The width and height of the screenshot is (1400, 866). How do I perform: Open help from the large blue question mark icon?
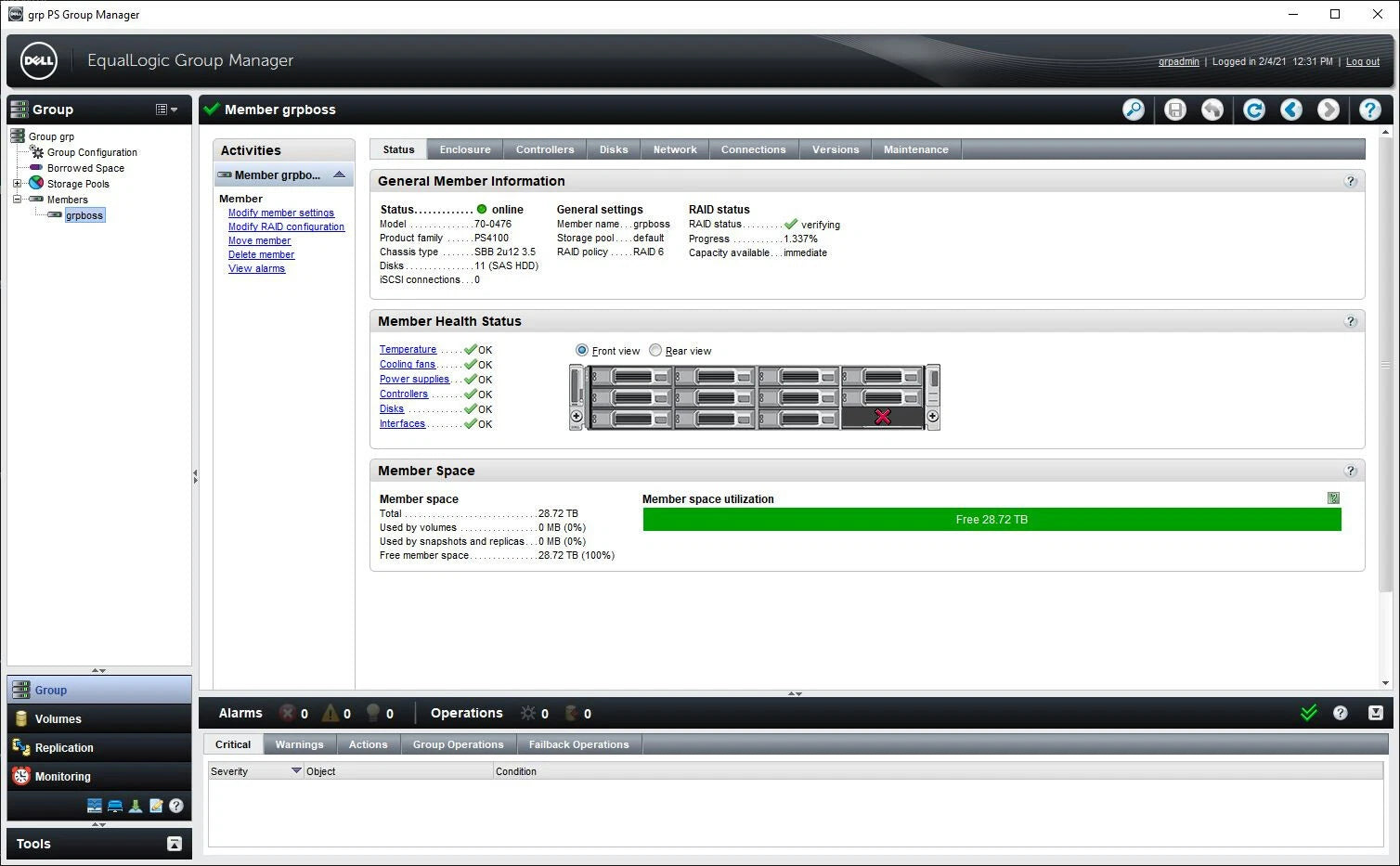click(1370, 110)
